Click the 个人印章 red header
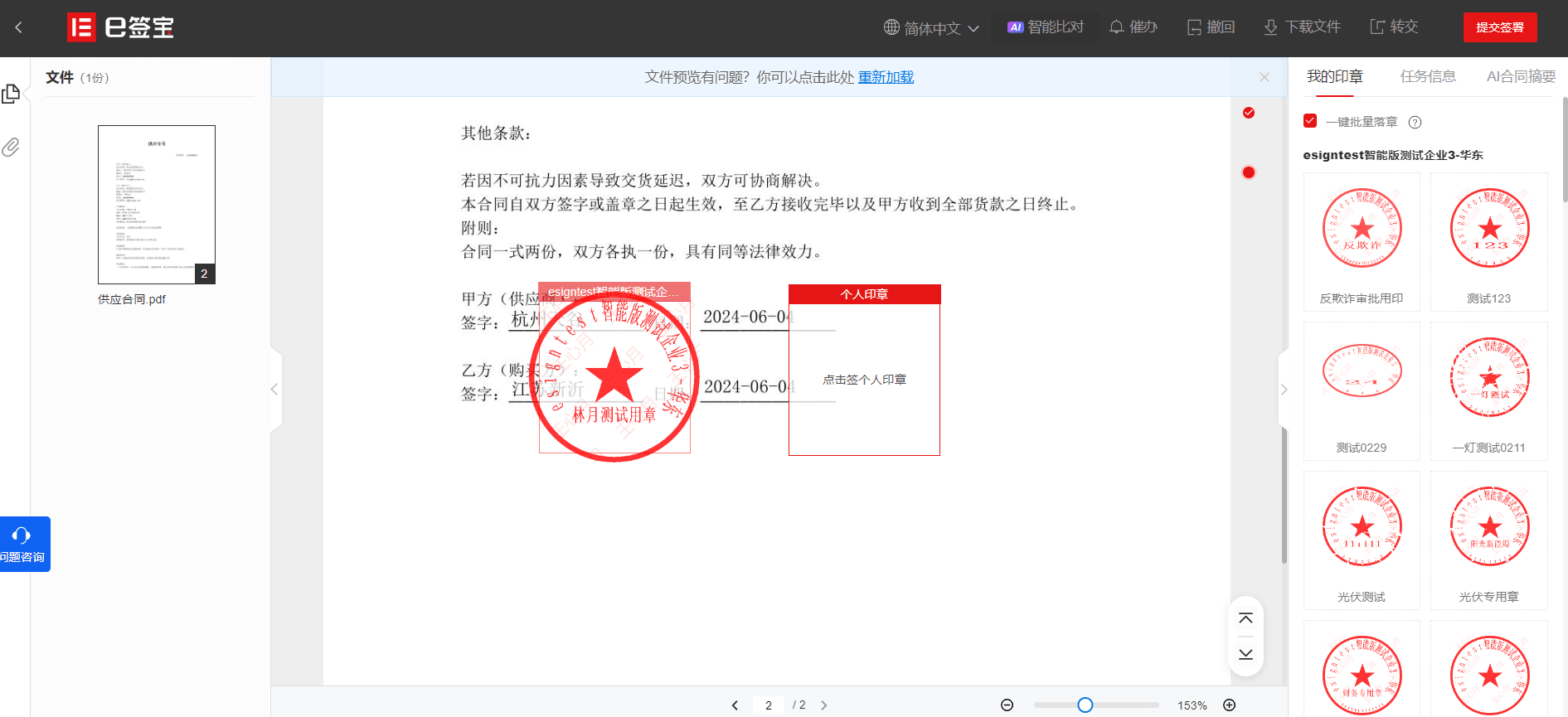 tap(864, 294)
